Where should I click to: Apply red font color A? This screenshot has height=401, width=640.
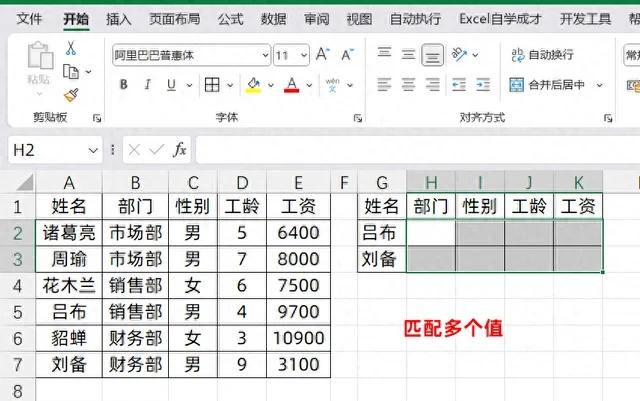point(291,85)
